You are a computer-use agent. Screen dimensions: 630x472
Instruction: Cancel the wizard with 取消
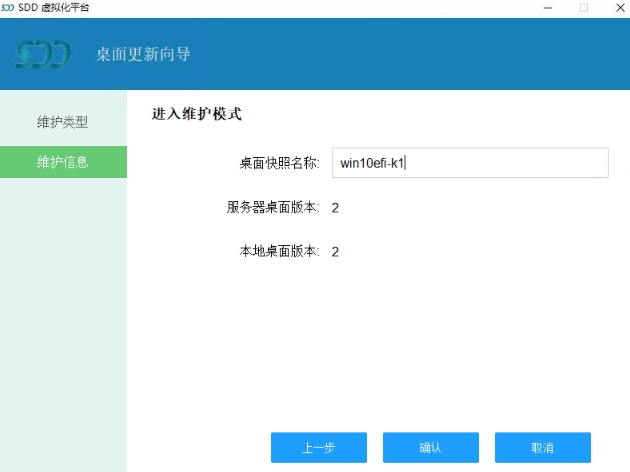click(x=542, y=447)
